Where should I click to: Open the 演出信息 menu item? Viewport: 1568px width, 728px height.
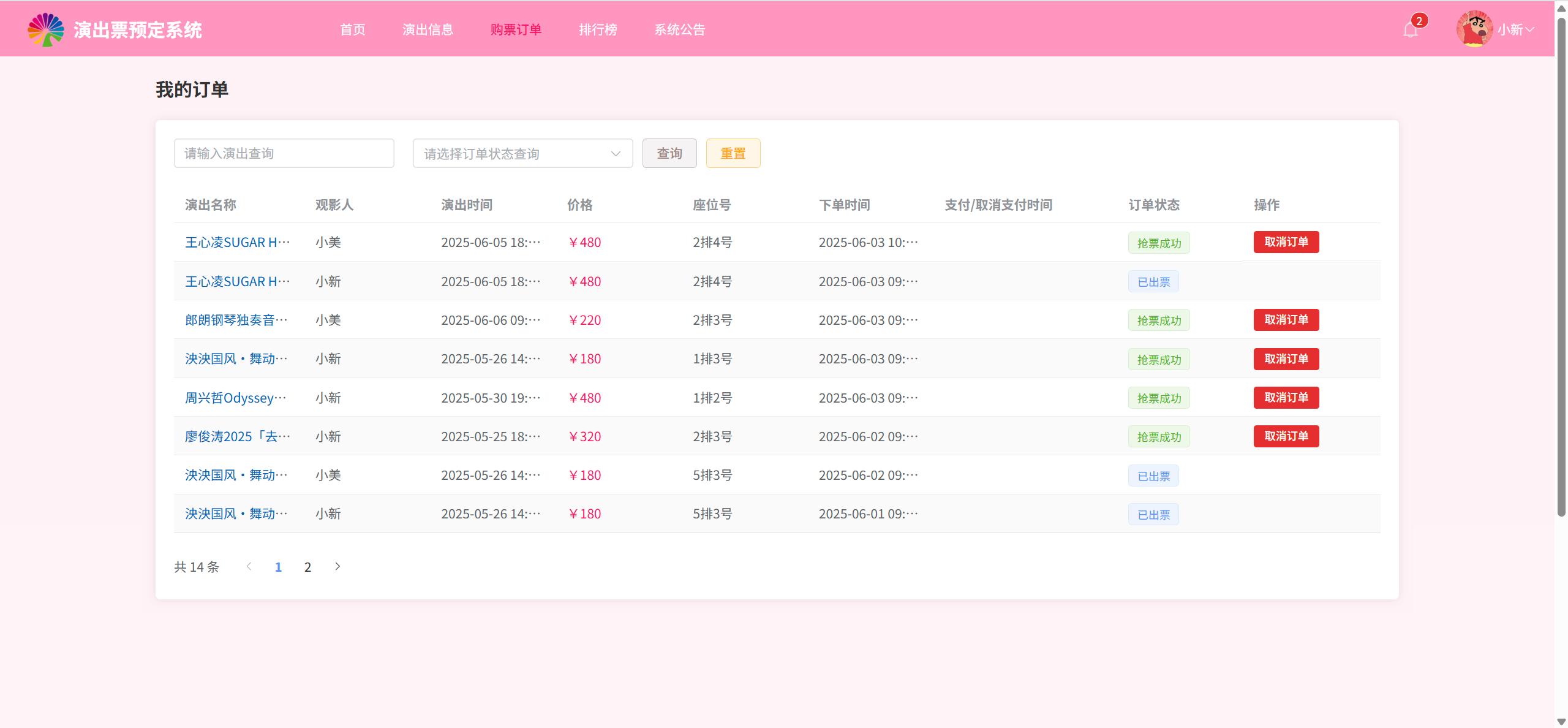tap(428, 29)
